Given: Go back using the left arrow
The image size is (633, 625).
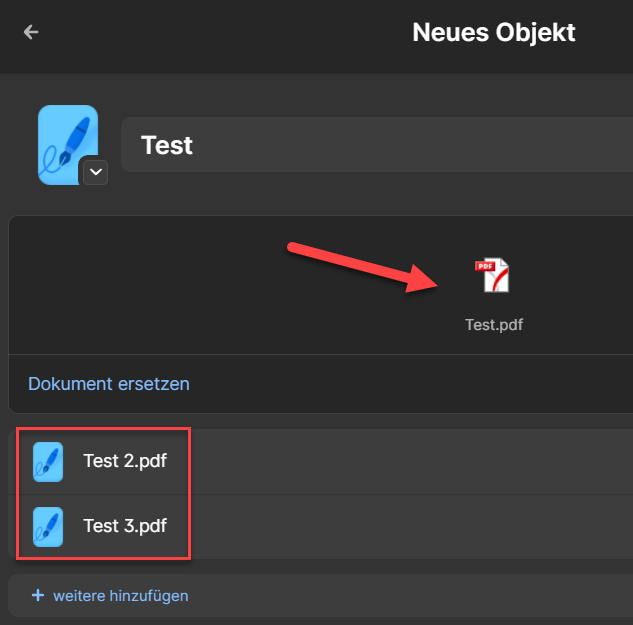Looking at the screenshot, I should pyautogui.click(x=31, y=32).
